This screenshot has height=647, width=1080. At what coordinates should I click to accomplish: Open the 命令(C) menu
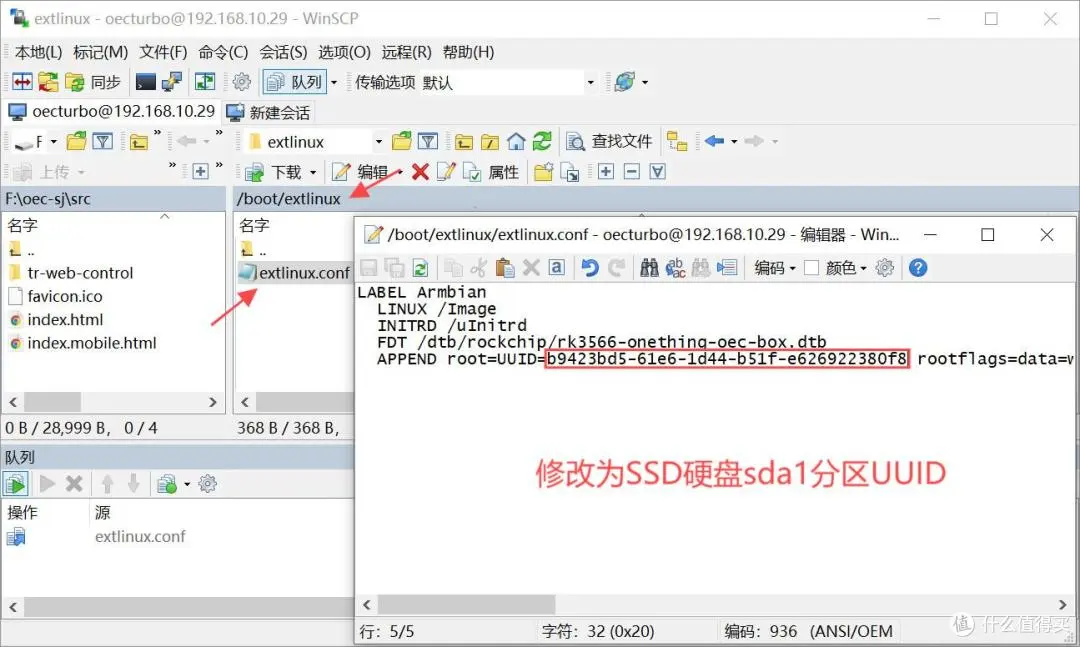tap(223, 52)
